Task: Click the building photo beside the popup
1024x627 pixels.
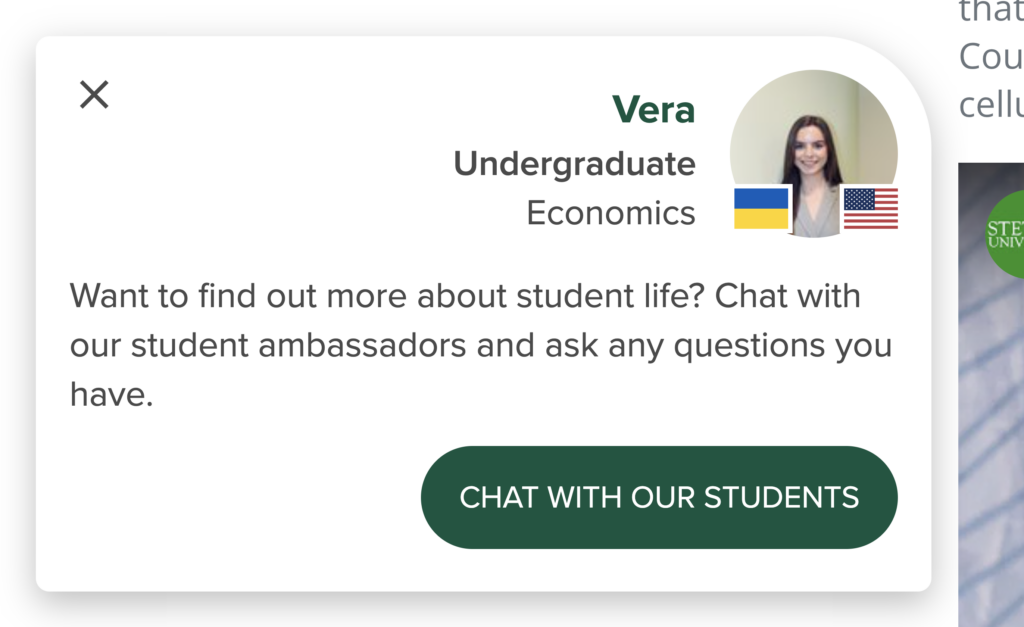Action: (x=991, y=394)
